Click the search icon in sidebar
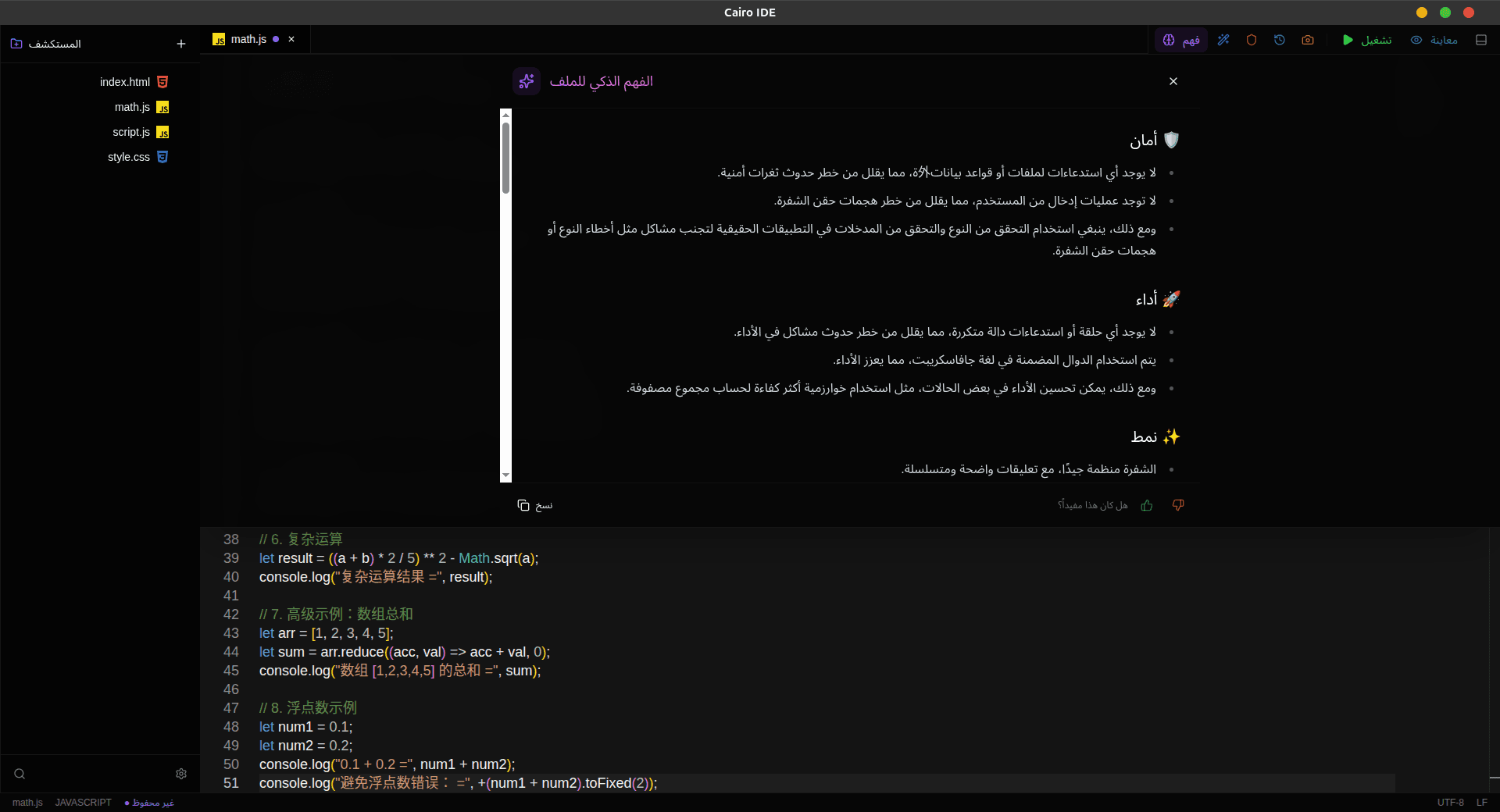 (20, 774)
